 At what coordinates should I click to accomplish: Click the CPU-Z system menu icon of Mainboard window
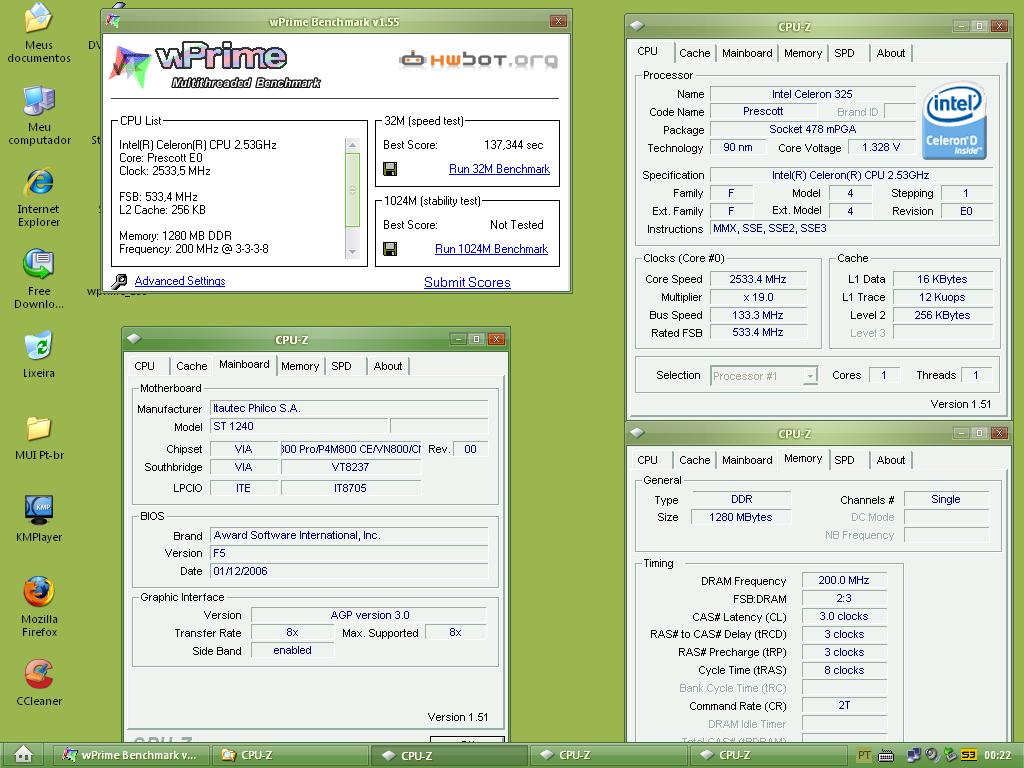[135, 338]
